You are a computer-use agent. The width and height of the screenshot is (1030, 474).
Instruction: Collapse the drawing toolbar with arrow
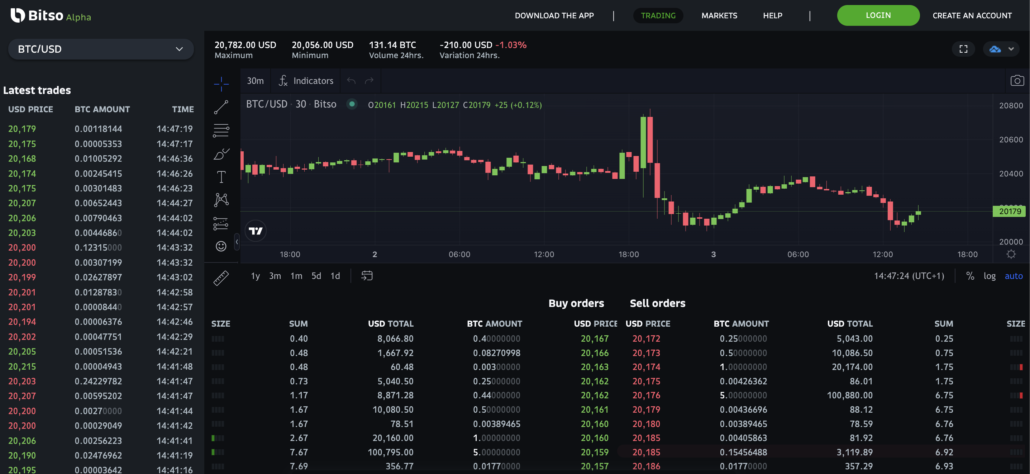pos(237,242)
